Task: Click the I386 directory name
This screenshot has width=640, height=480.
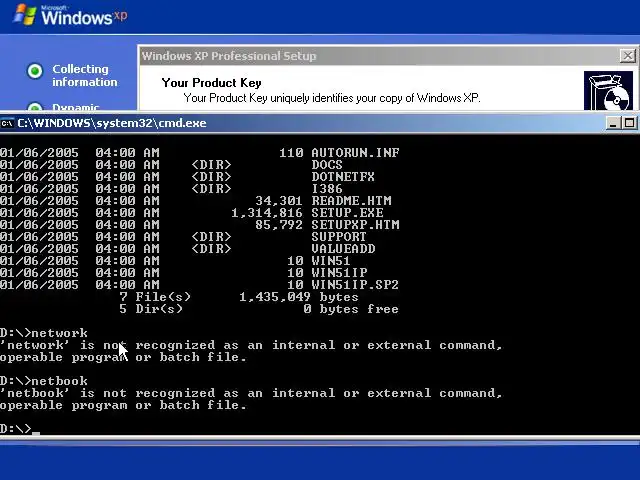Action: [327, 189]
